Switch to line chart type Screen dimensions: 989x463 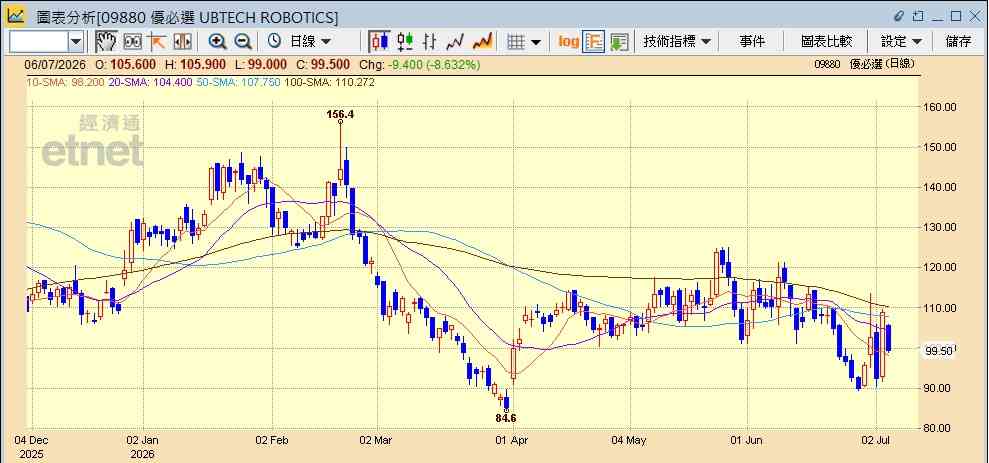point(455,42)
